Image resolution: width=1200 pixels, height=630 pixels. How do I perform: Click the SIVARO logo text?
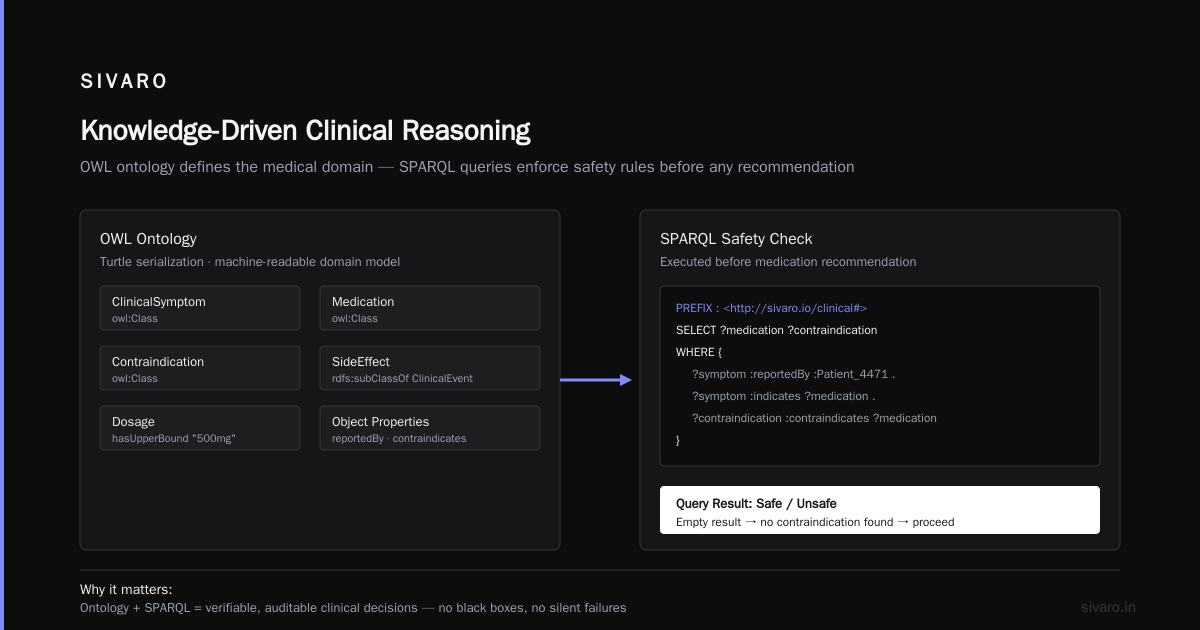pos(124,82)
